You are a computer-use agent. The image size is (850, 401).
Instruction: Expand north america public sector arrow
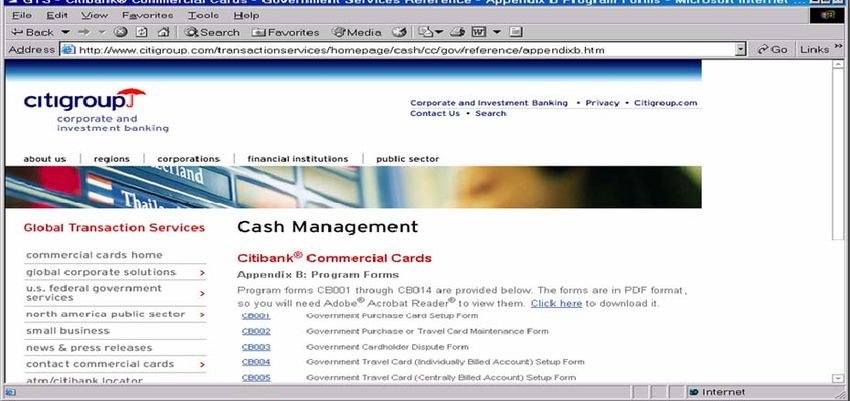point(202,315)
